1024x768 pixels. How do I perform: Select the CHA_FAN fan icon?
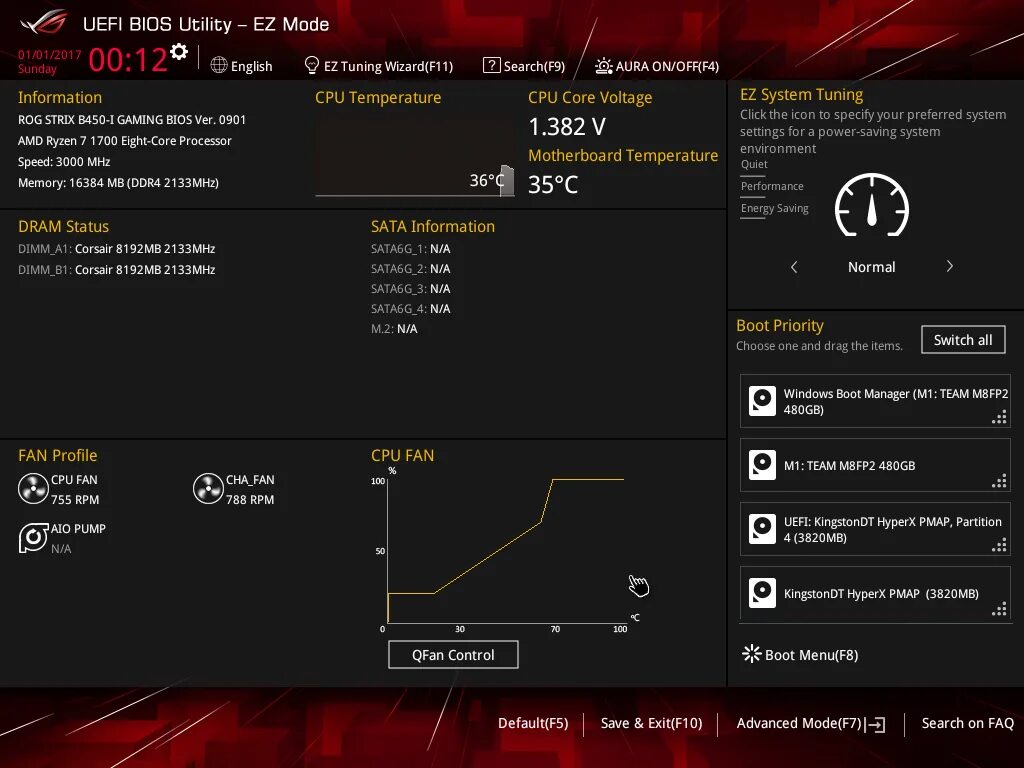click(x=208, y=488)
